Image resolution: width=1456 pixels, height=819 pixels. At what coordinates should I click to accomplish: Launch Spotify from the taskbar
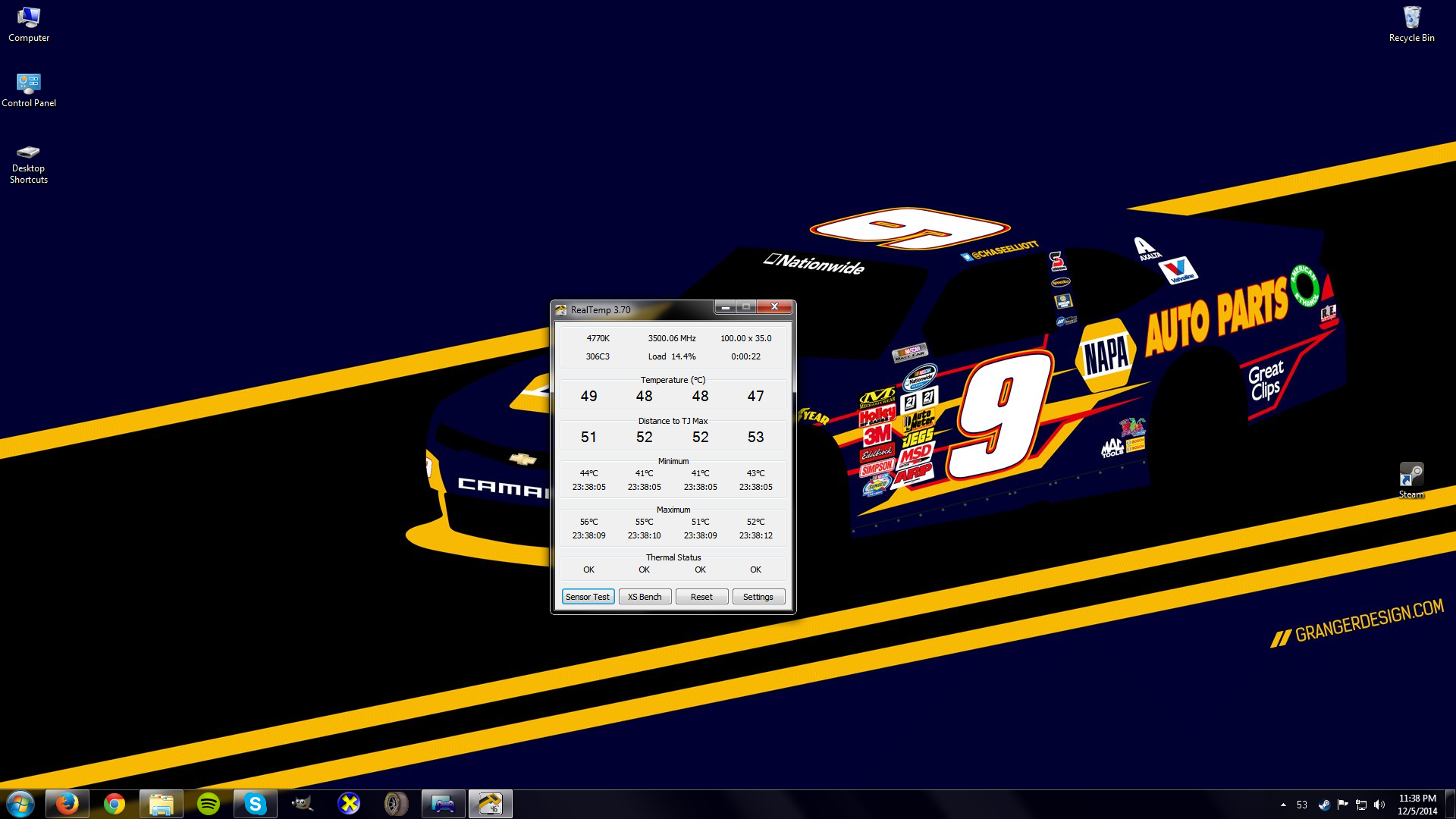[209, 804]
